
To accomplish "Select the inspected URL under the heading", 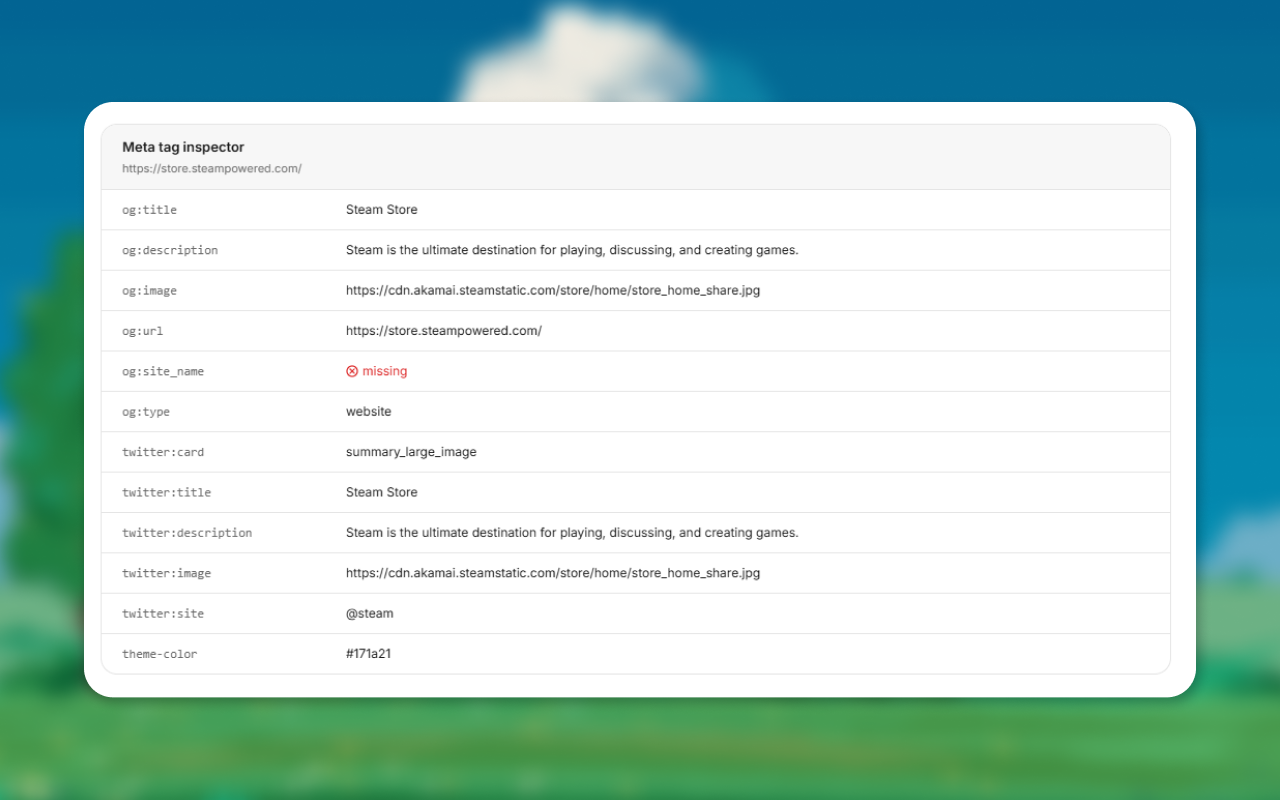I will (x=212, y=169).
